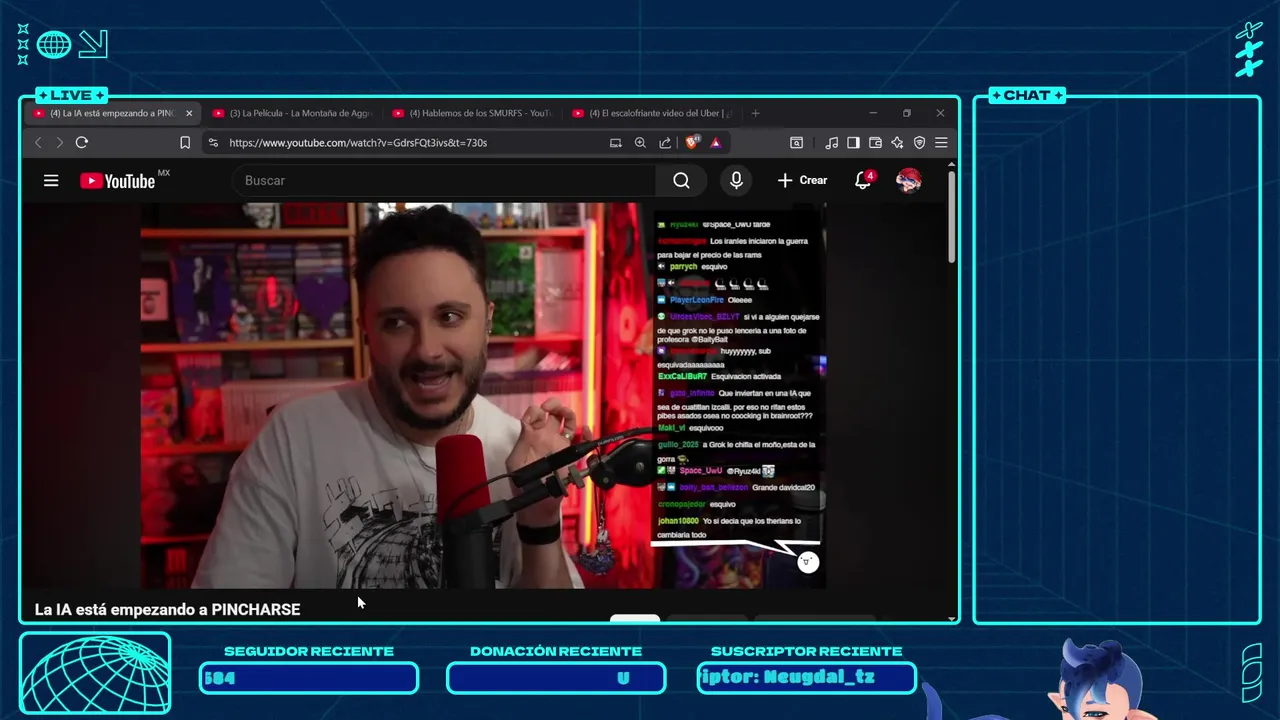1280x720 pixels.
Task: Share this page via the share icon
Action: [665, 143]
